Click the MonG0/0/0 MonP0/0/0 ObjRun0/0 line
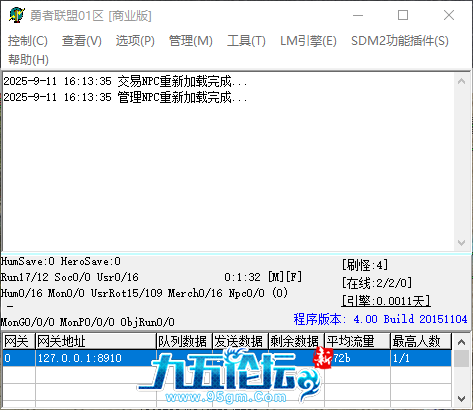 (88, 322)
